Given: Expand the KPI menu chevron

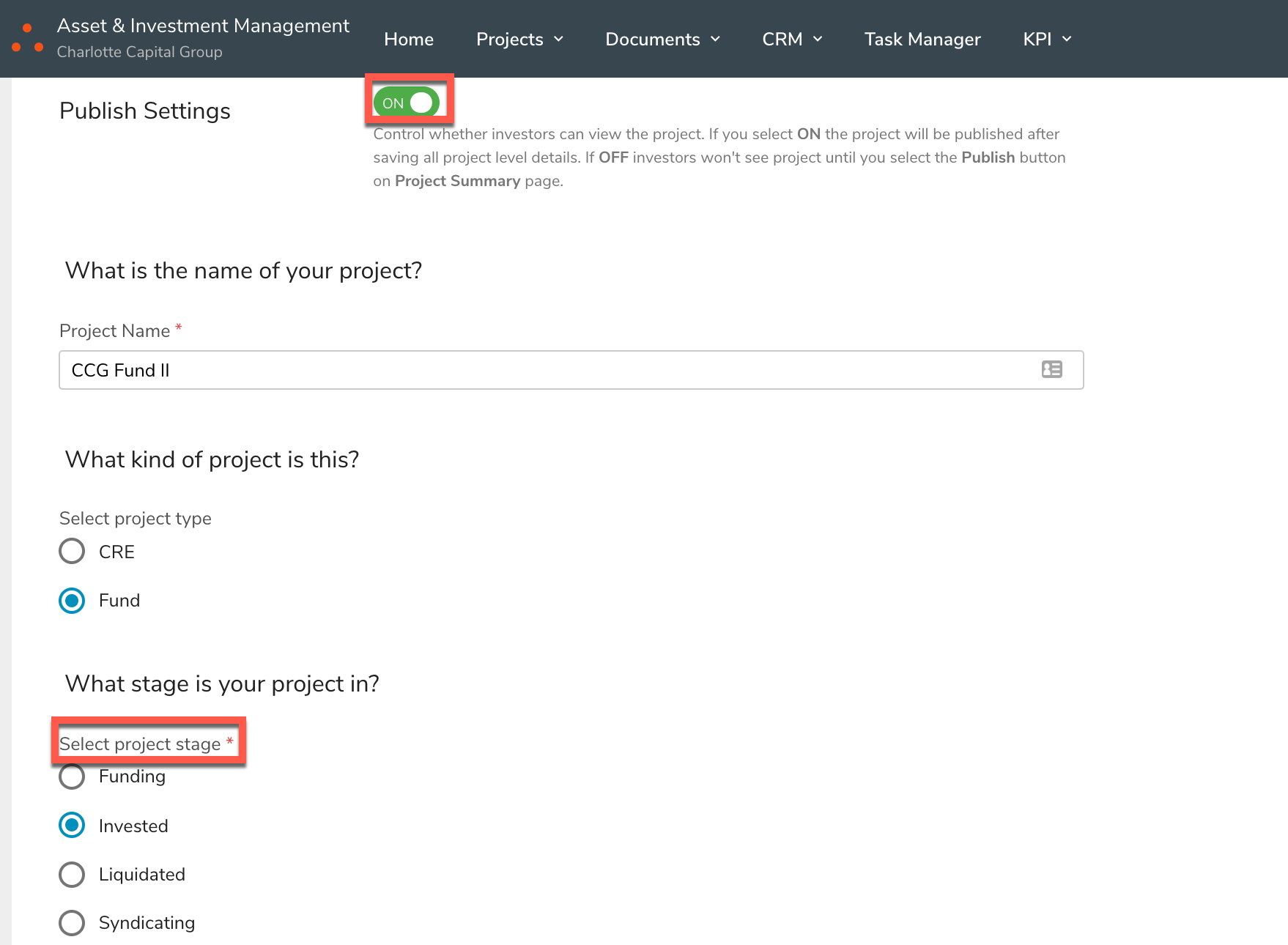Looking at the screenshot, I should pyautogui.click(x=1067, y=40).
